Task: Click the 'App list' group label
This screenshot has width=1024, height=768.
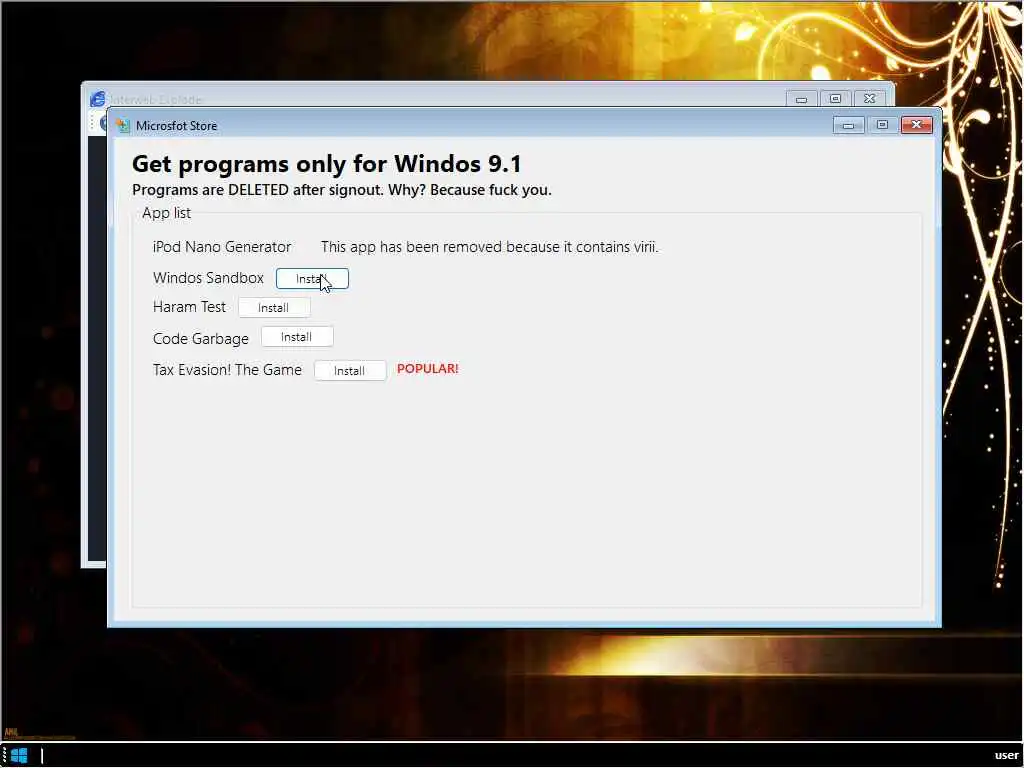Action: (x=167, y=213)
